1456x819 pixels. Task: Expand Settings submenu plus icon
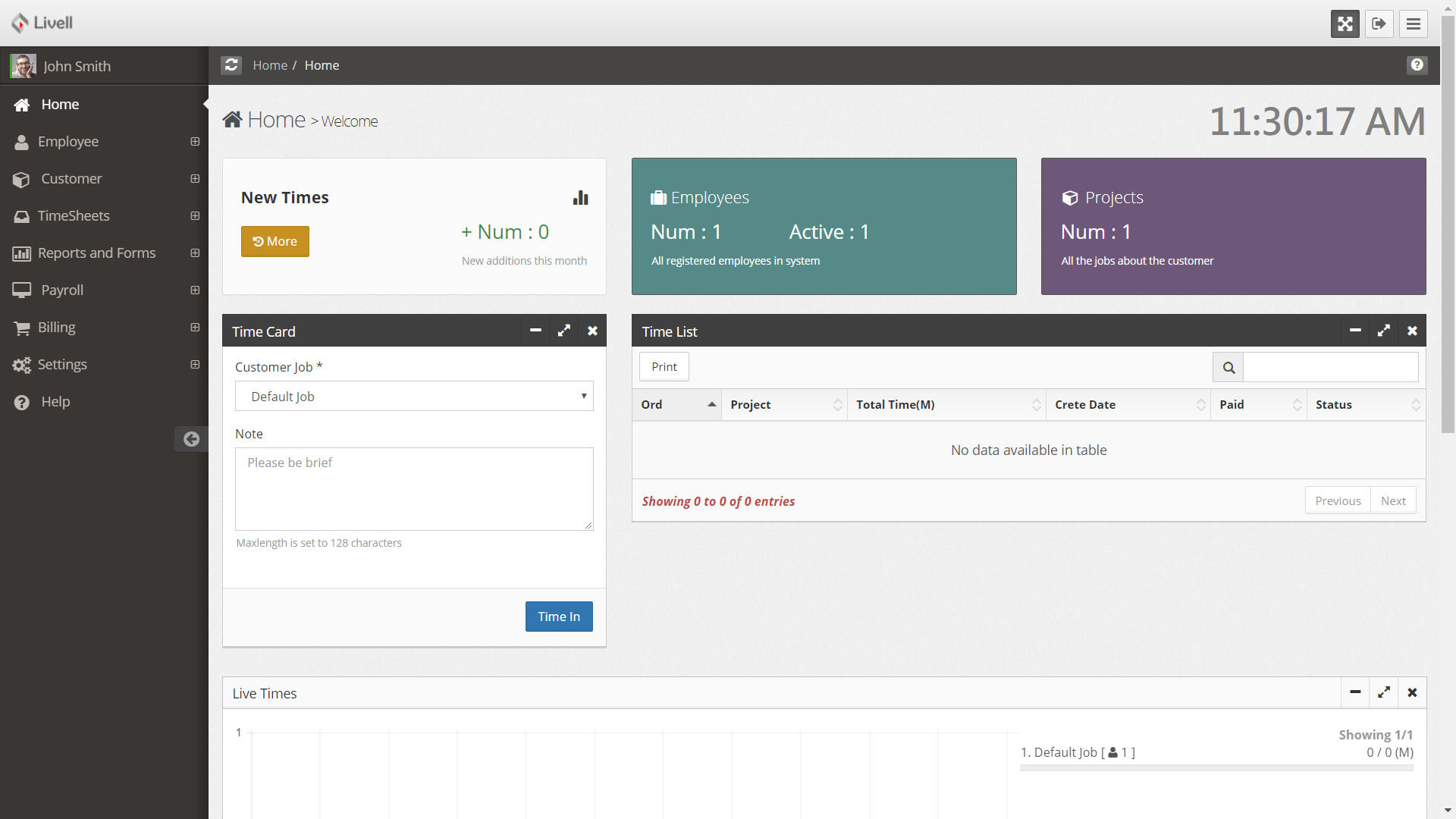(195, 365)
